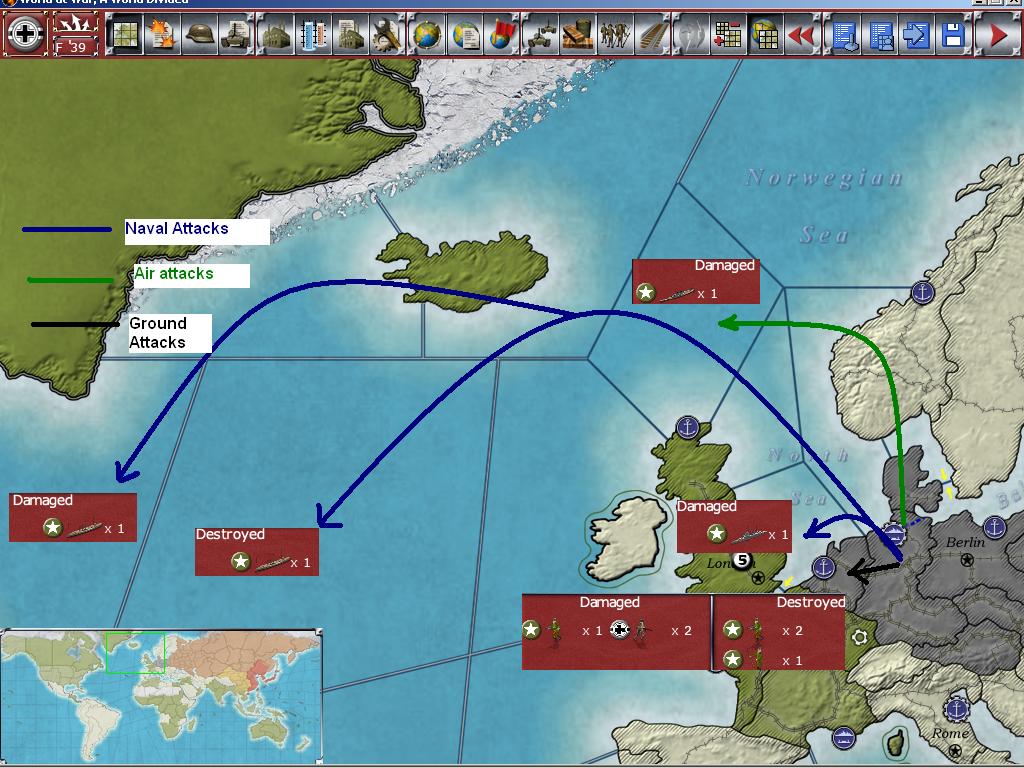Click the anchor port on the Baltic coast
This screenshot has width=1024, height=768.
point(994,526)
